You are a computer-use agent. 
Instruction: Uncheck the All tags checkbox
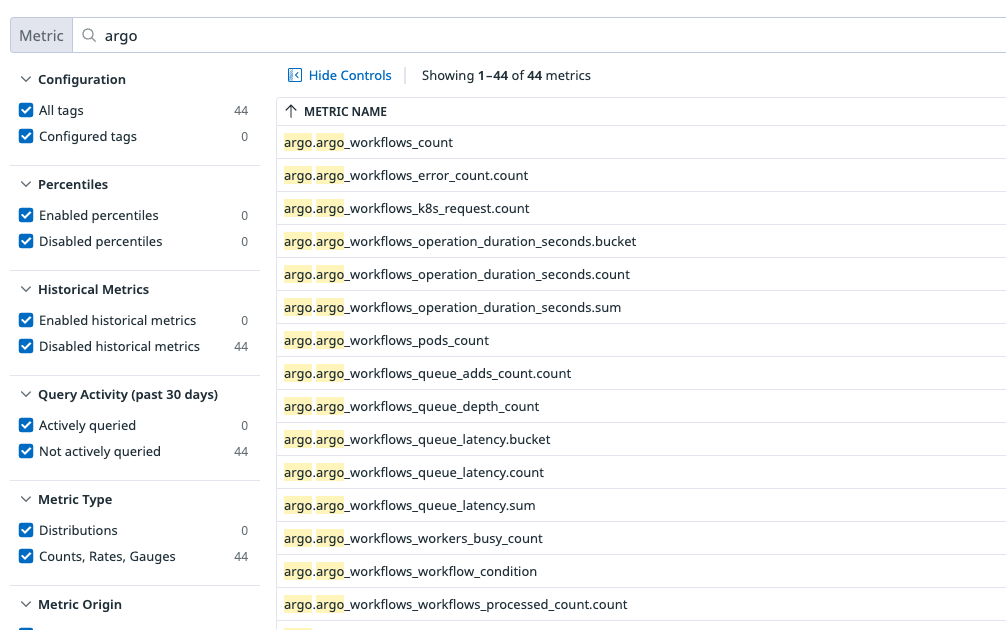pyautogui.click(x=26, y=110)
